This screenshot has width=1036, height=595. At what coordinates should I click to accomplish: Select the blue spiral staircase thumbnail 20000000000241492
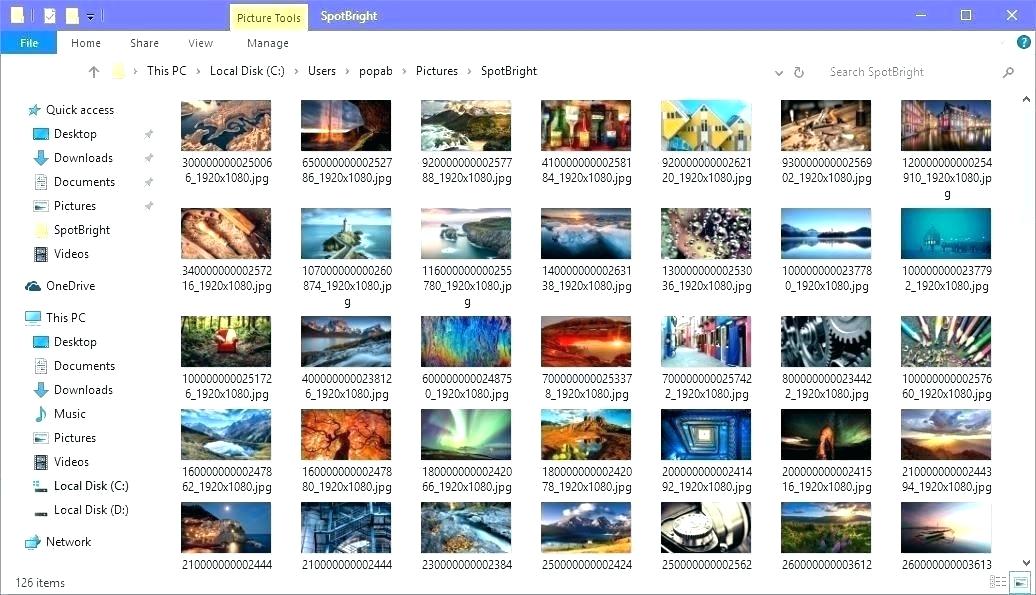pos(706,435)
